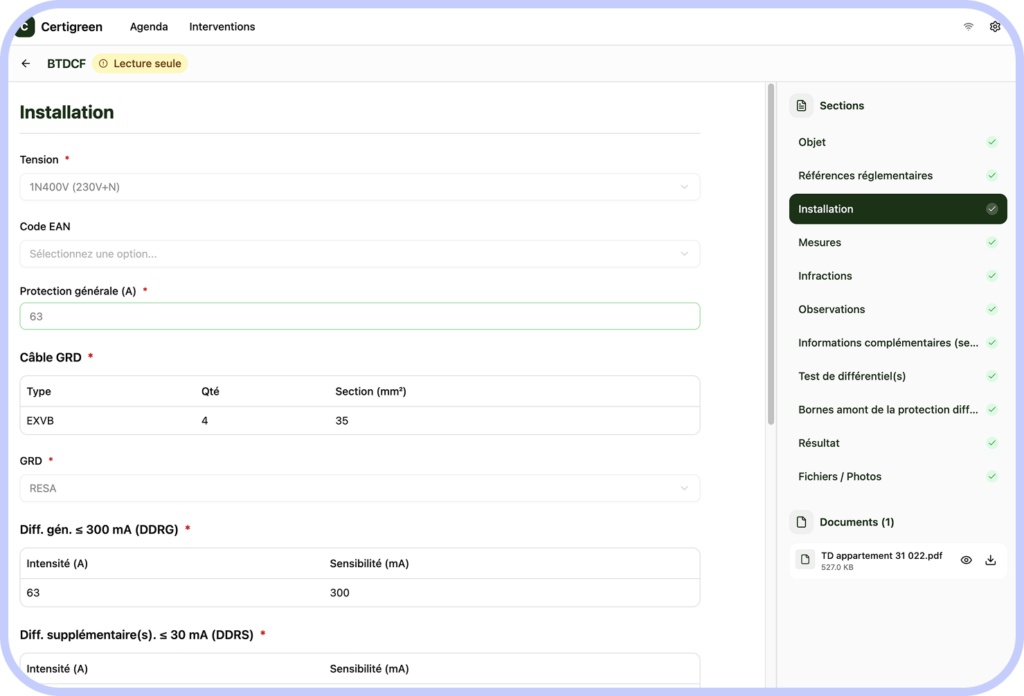The width and height of the screenshot is (1024, 696).
Task: Click the Cable GRD Type column header
Action: pos(39,392)
